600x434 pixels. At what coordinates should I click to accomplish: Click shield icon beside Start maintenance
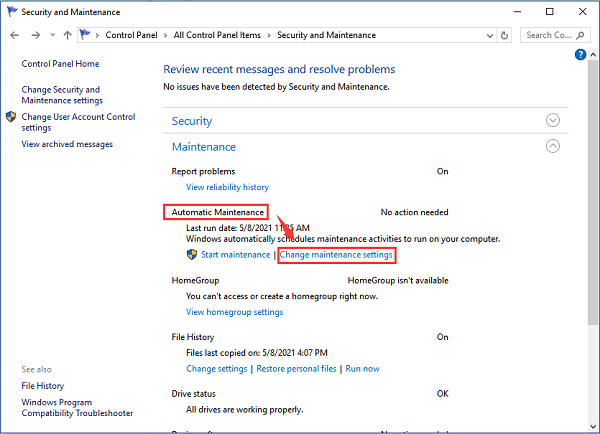coord(192,255)
